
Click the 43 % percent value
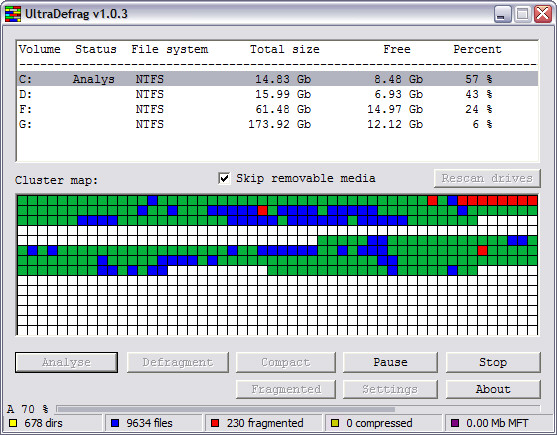(478, 94)
